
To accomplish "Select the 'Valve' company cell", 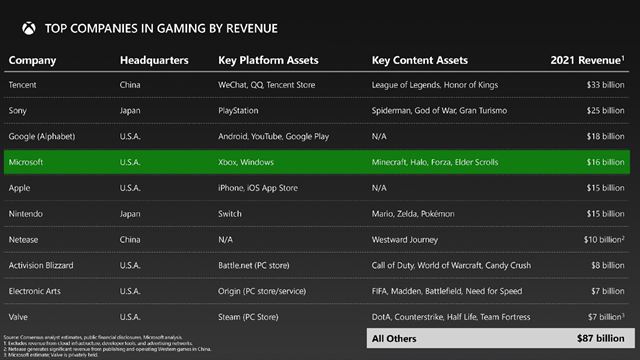I will (x=18, y=317).
